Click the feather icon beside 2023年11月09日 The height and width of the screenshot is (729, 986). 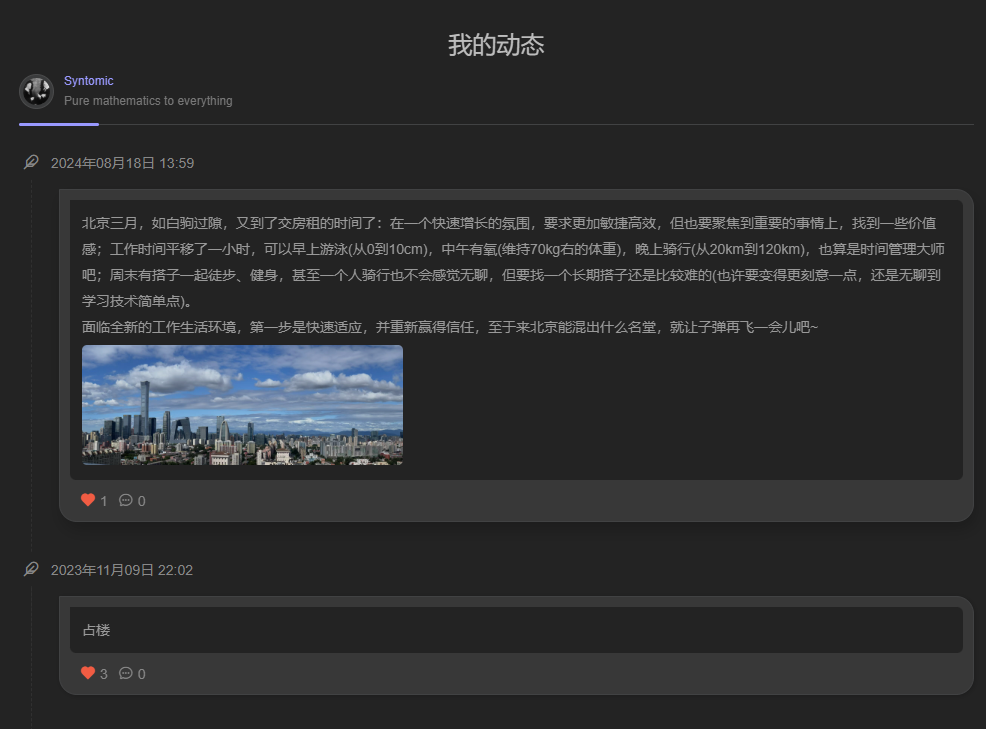click(31, 569)
